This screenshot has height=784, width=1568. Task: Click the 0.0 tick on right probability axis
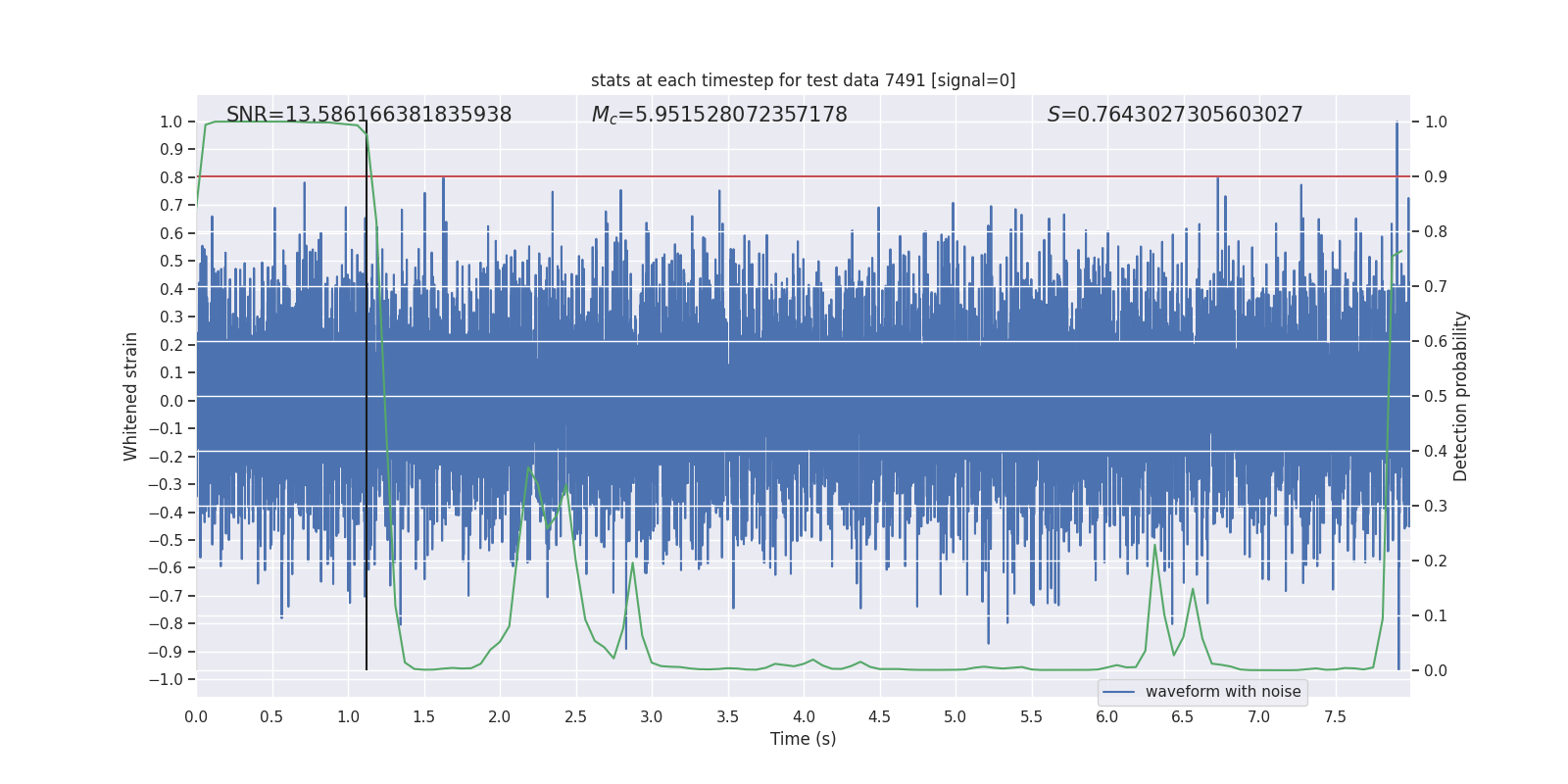point(1436,671)
